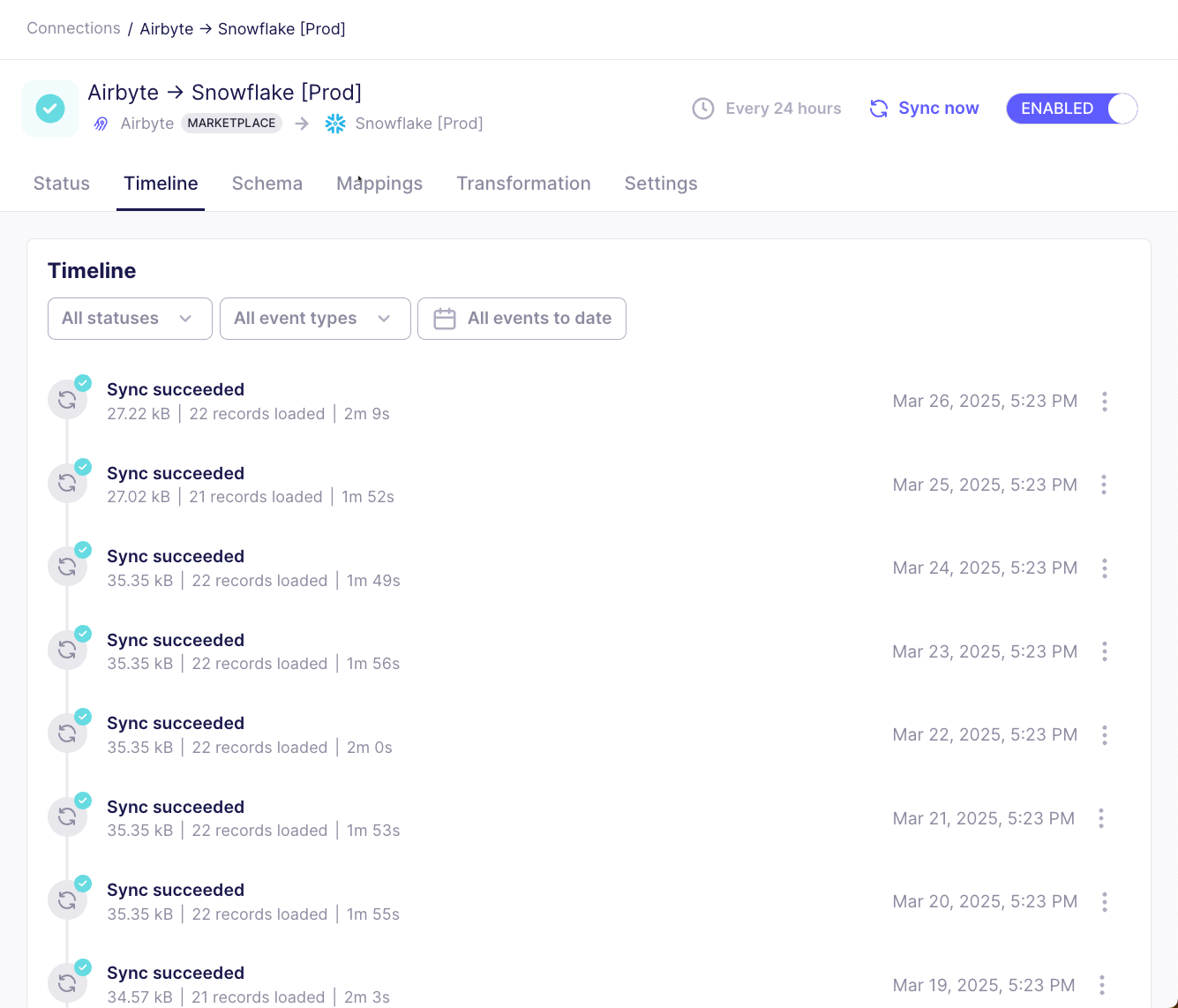Switch to the Status tab
Viewport: 1178px width, 1008px height.
62,184
